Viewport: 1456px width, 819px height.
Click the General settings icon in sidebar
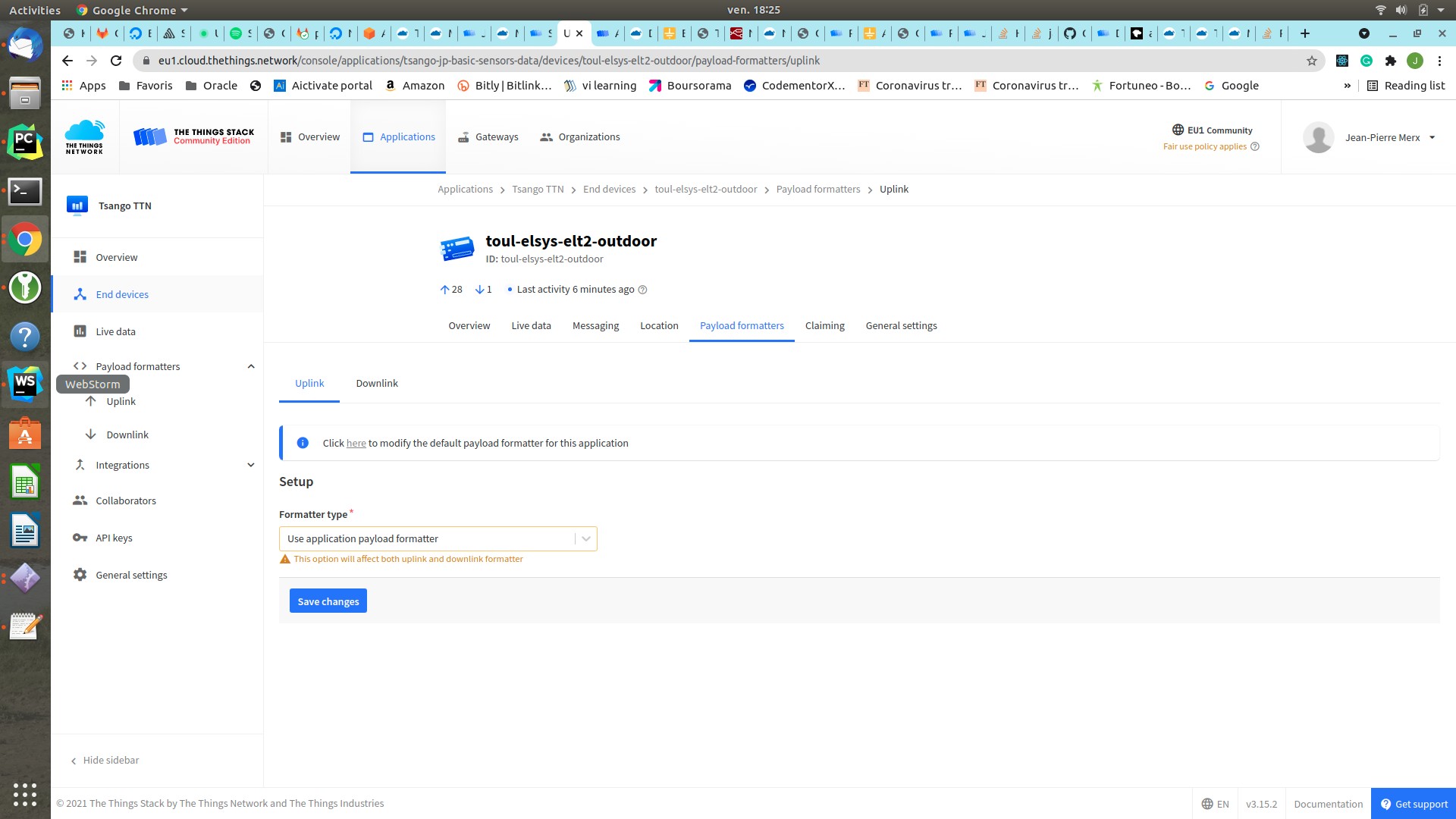80,574
